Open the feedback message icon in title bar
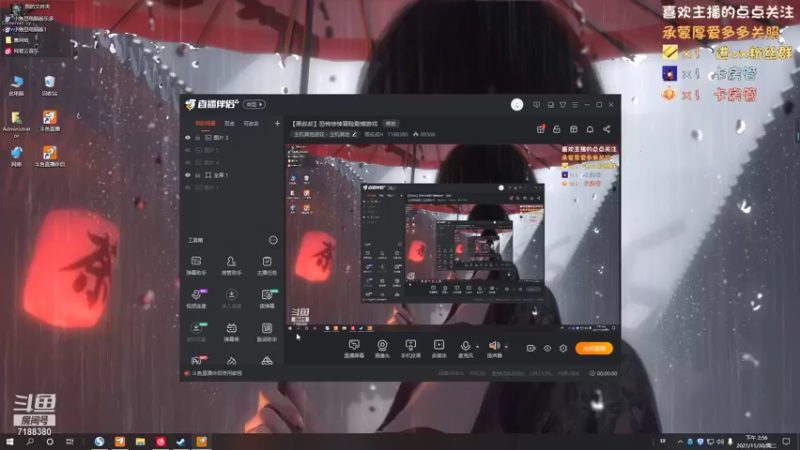Image resolution: width=800 pixels, height=450 pixels. coord(536,105)
